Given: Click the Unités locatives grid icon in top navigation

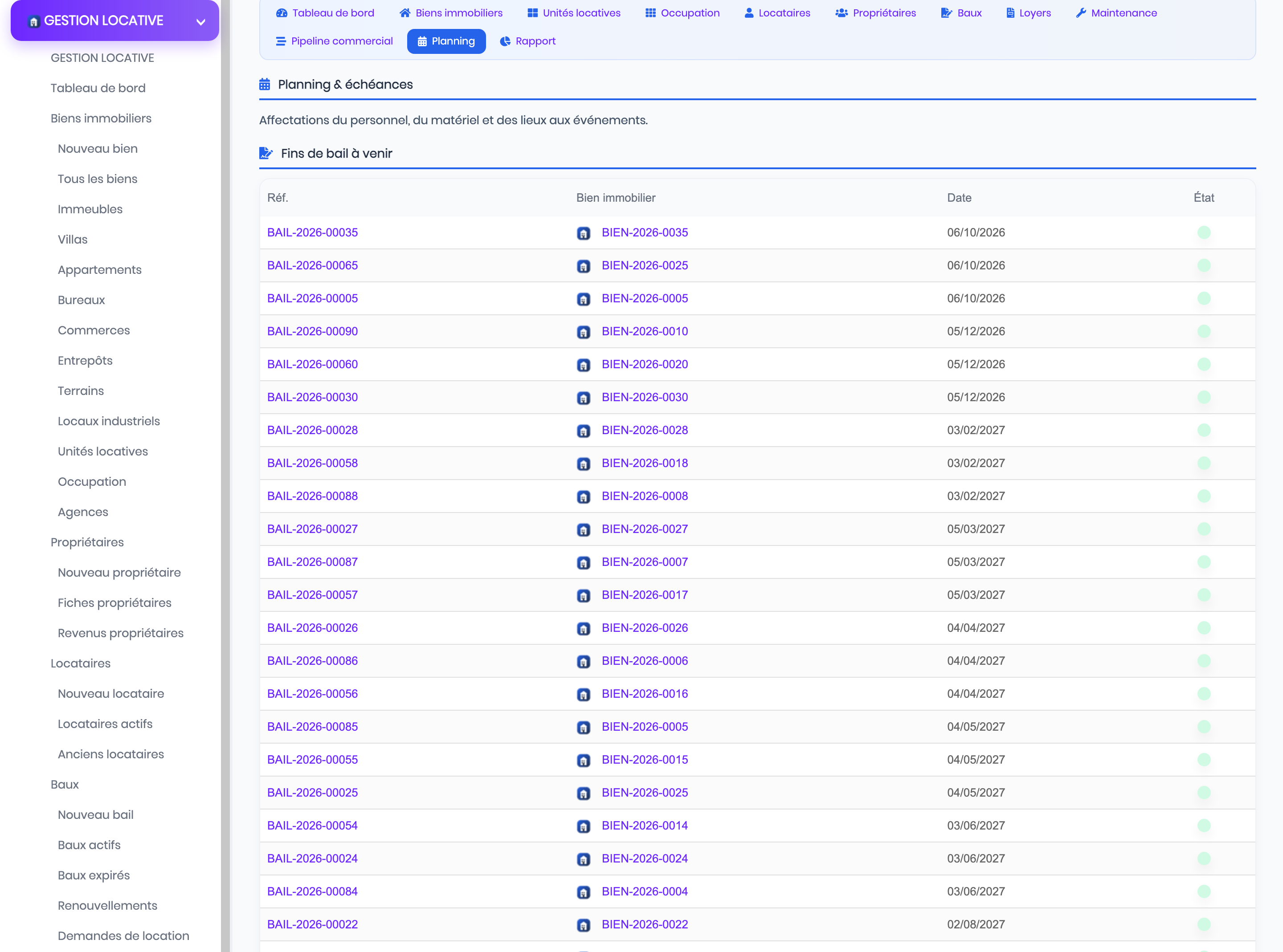Looking at the screenshot, I should [x=532, y=12].
